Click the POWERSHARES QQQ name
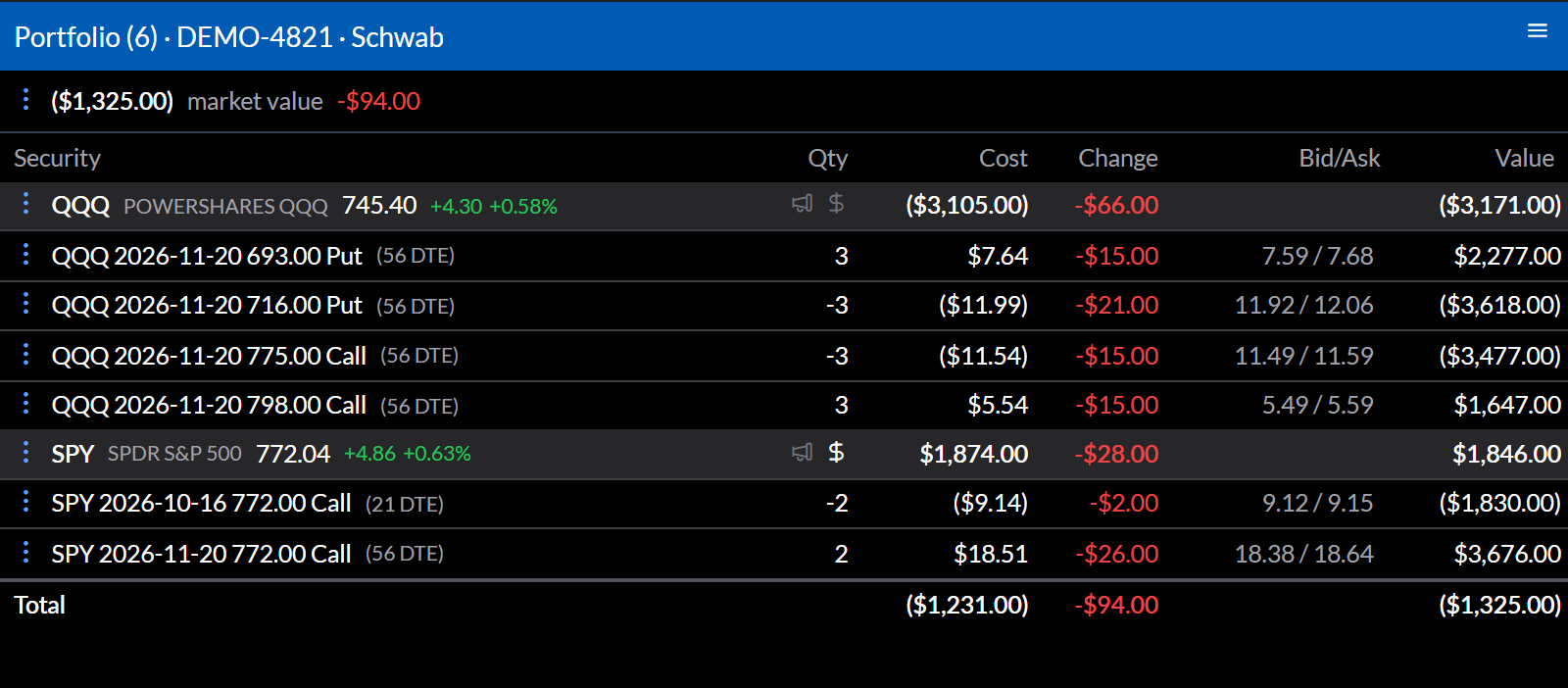The width and height of the screenshot is (1568, 688). click(225, 207)
